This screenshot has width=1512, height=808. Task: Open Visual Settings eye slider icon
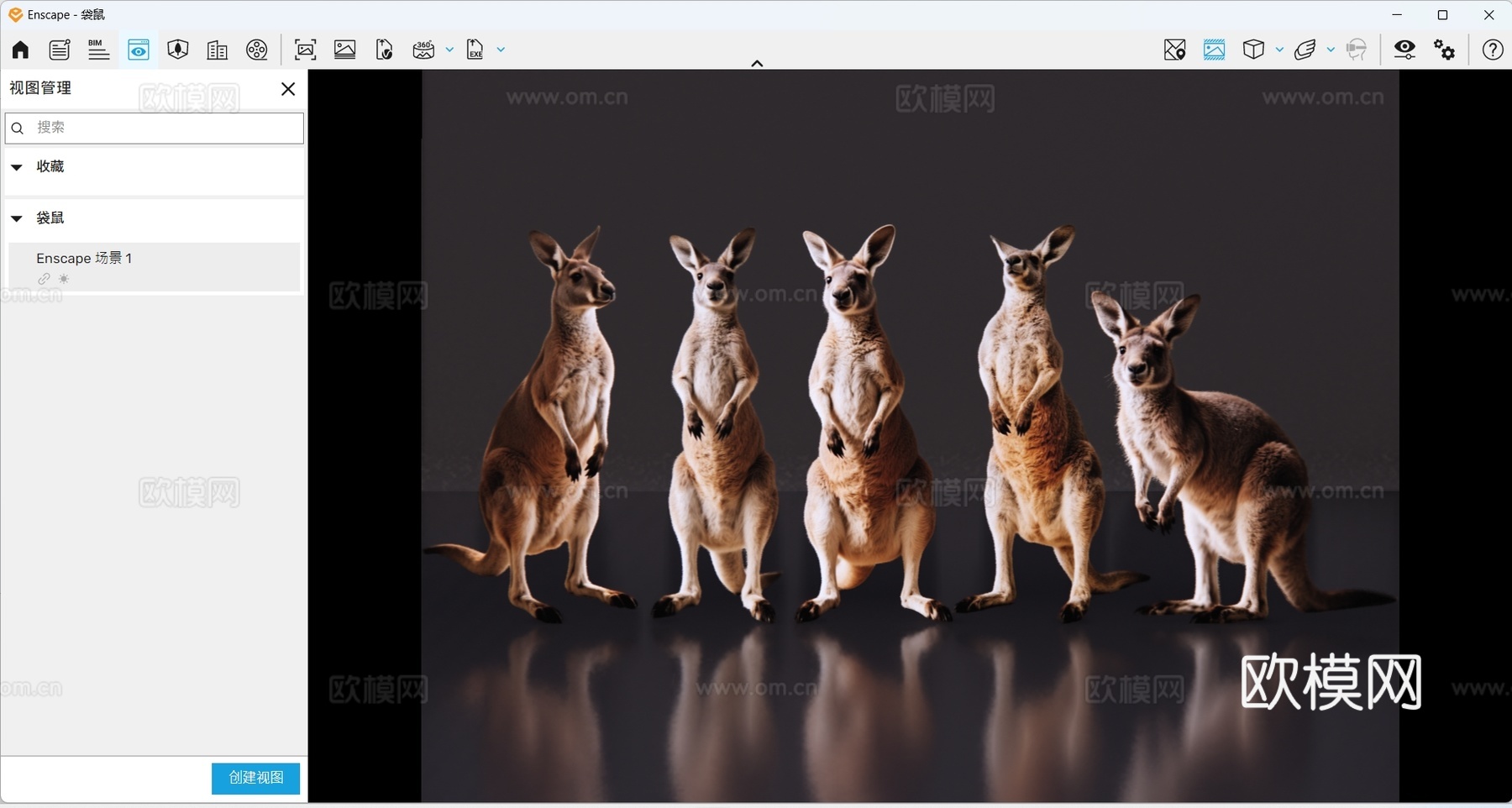1404,50
